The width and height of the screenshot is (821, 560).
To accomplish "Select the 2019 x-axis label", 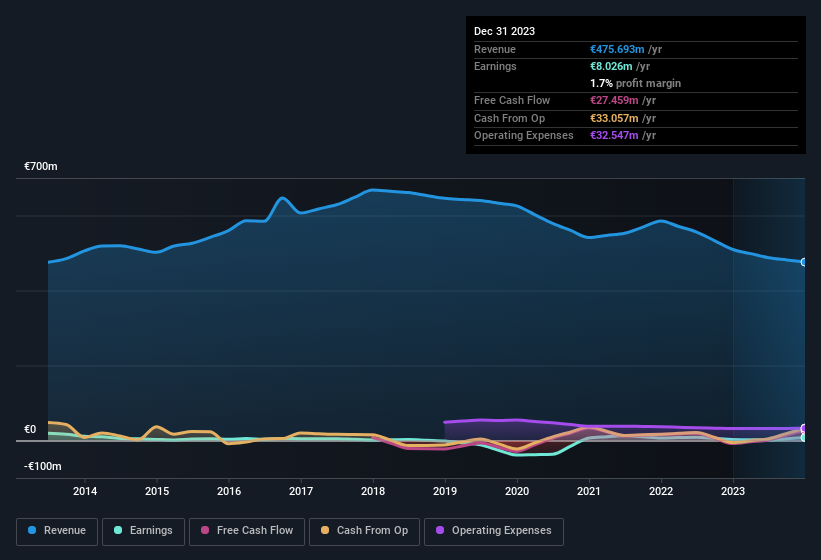I will click(445, 491).
